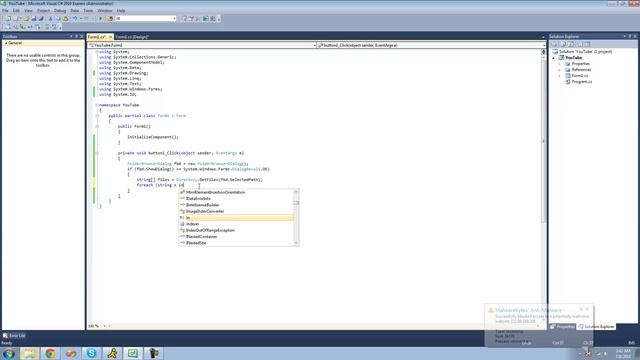Click the Paste toolbar icon
640x360 pixels.
[65, 19]
